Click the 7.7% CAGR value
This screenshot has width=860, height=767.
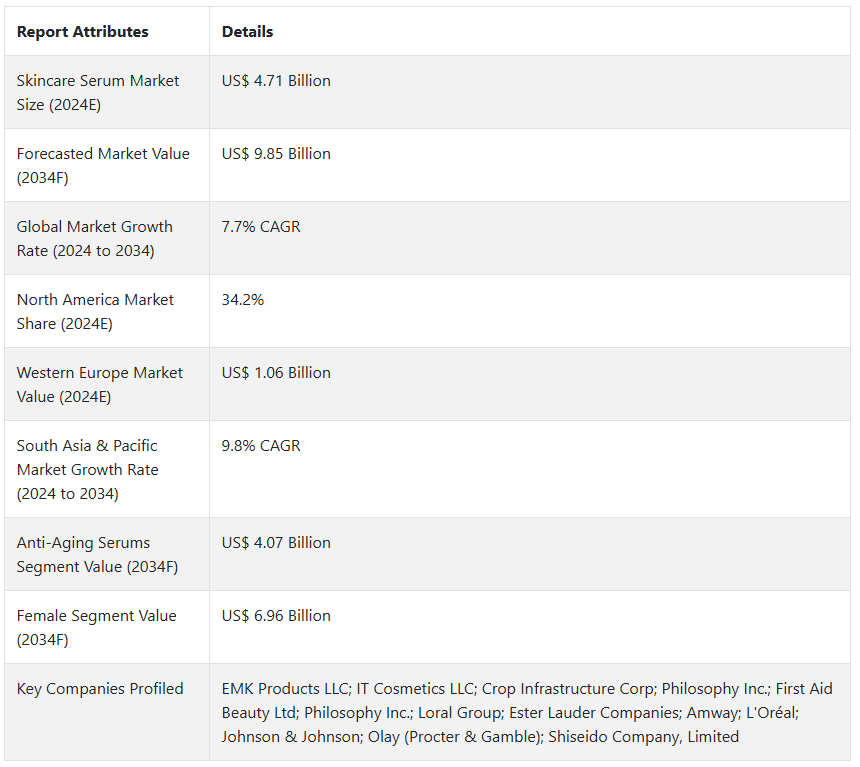click(x=261, y=227)
